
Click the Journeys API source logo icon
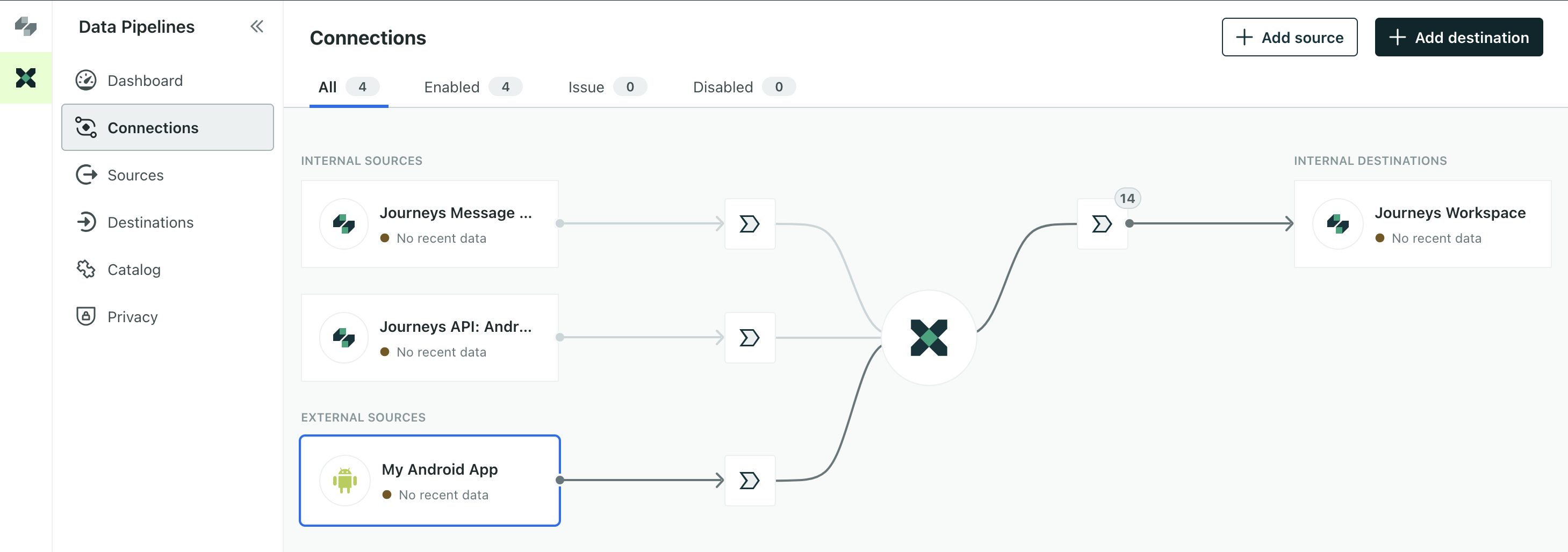point(344,337)
